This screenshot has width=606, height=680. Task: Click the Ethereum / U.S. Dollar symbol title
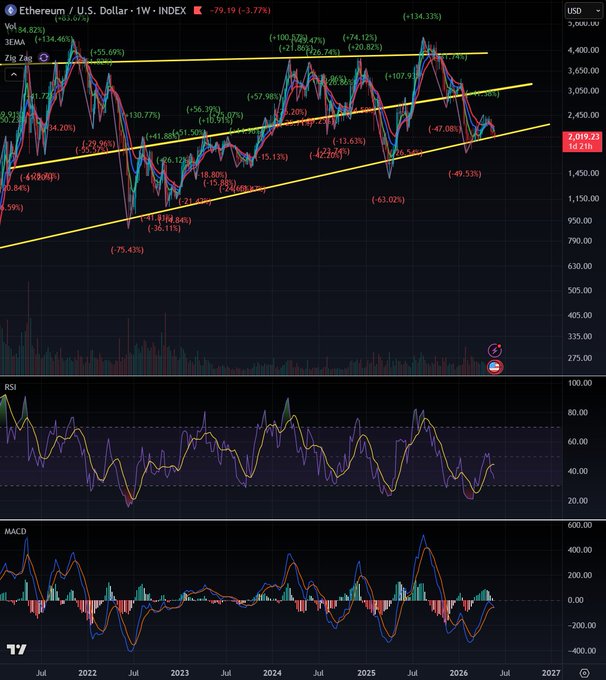[74, 10]
